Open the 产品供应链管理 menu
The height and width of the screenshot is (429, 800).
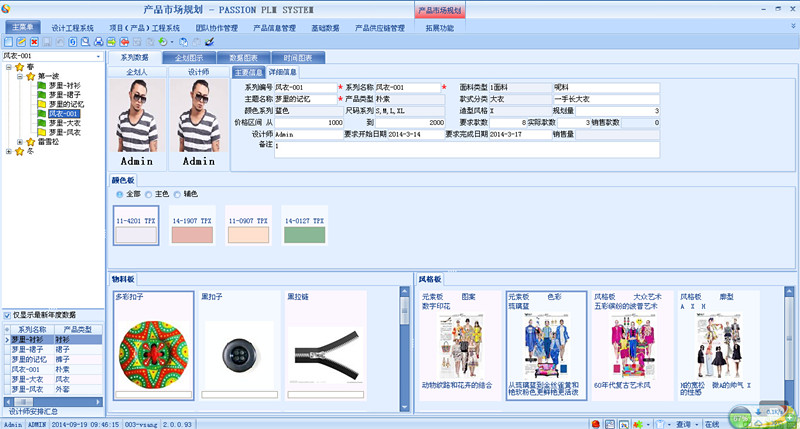[x=380, y=28]
